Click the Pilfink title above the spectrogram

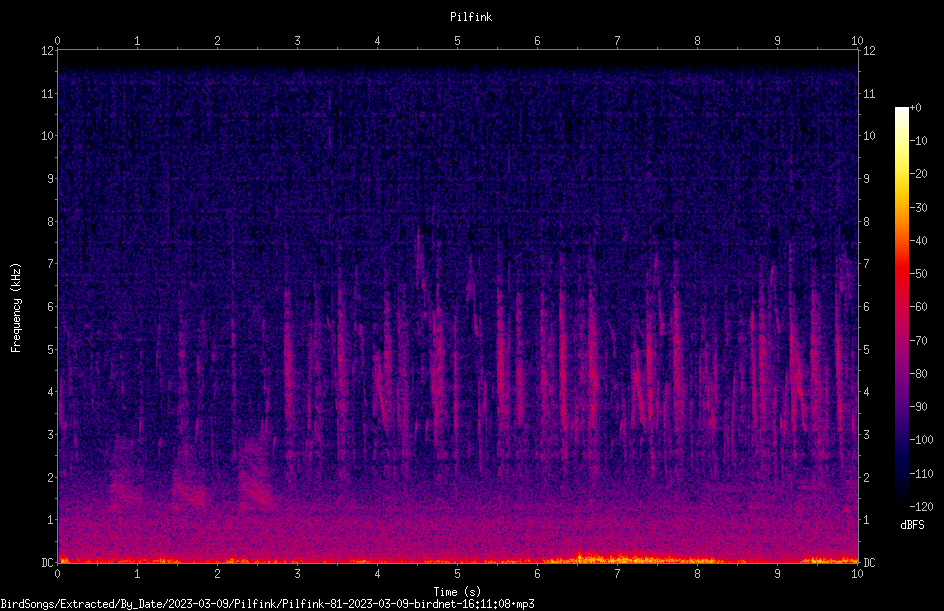pos(471,17)
